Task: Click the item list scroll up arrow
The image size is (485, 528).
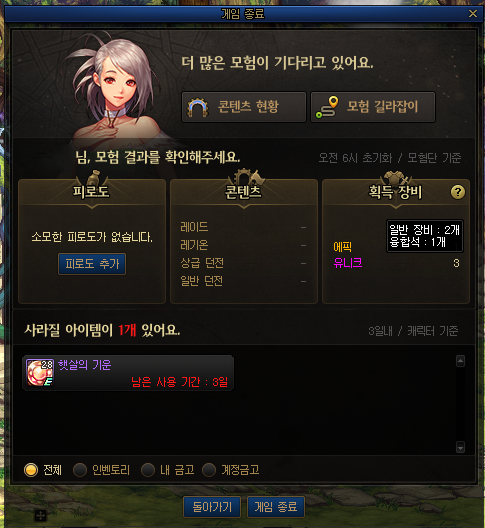Action: 460,361
